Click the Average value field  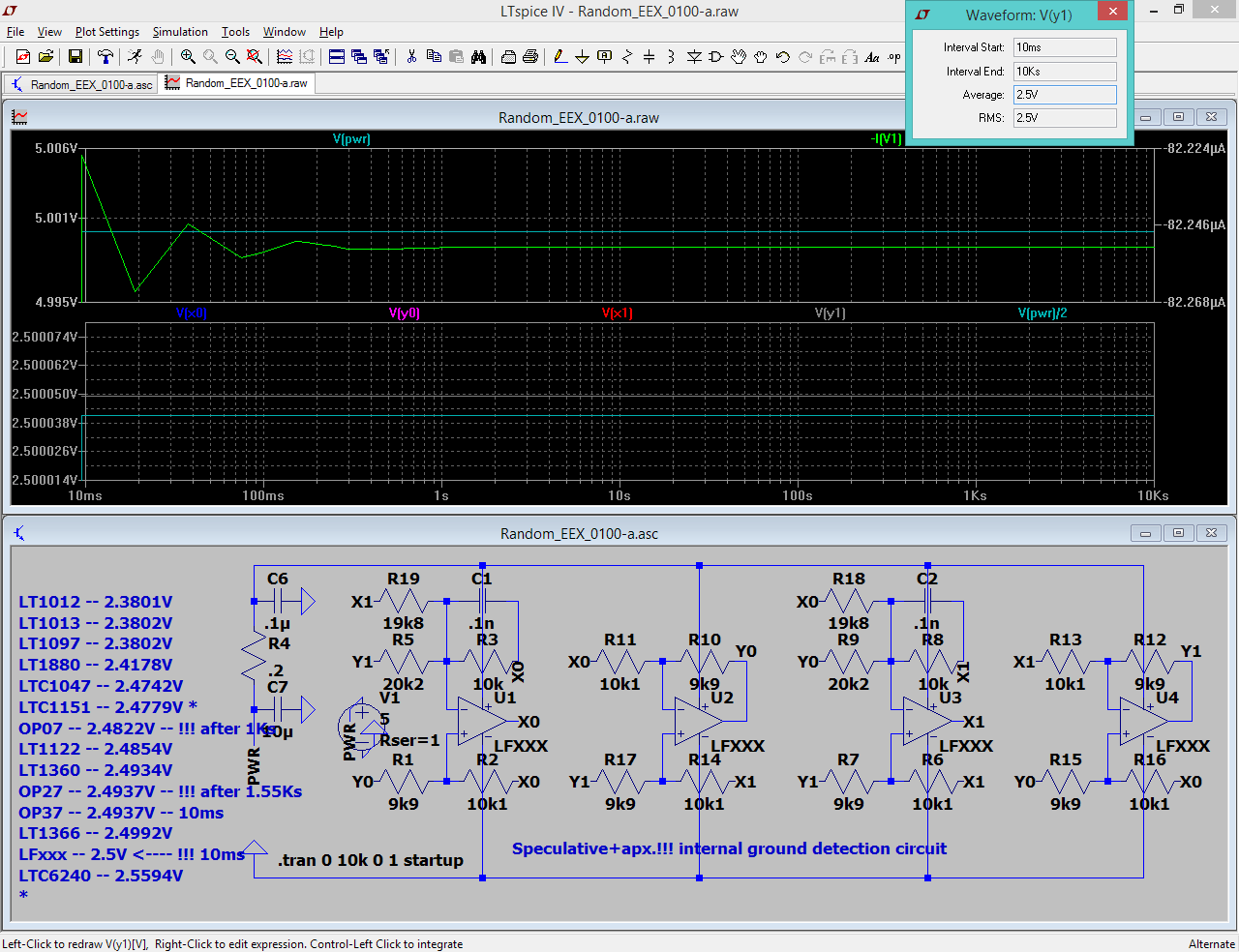click(x=1065, y=95)
